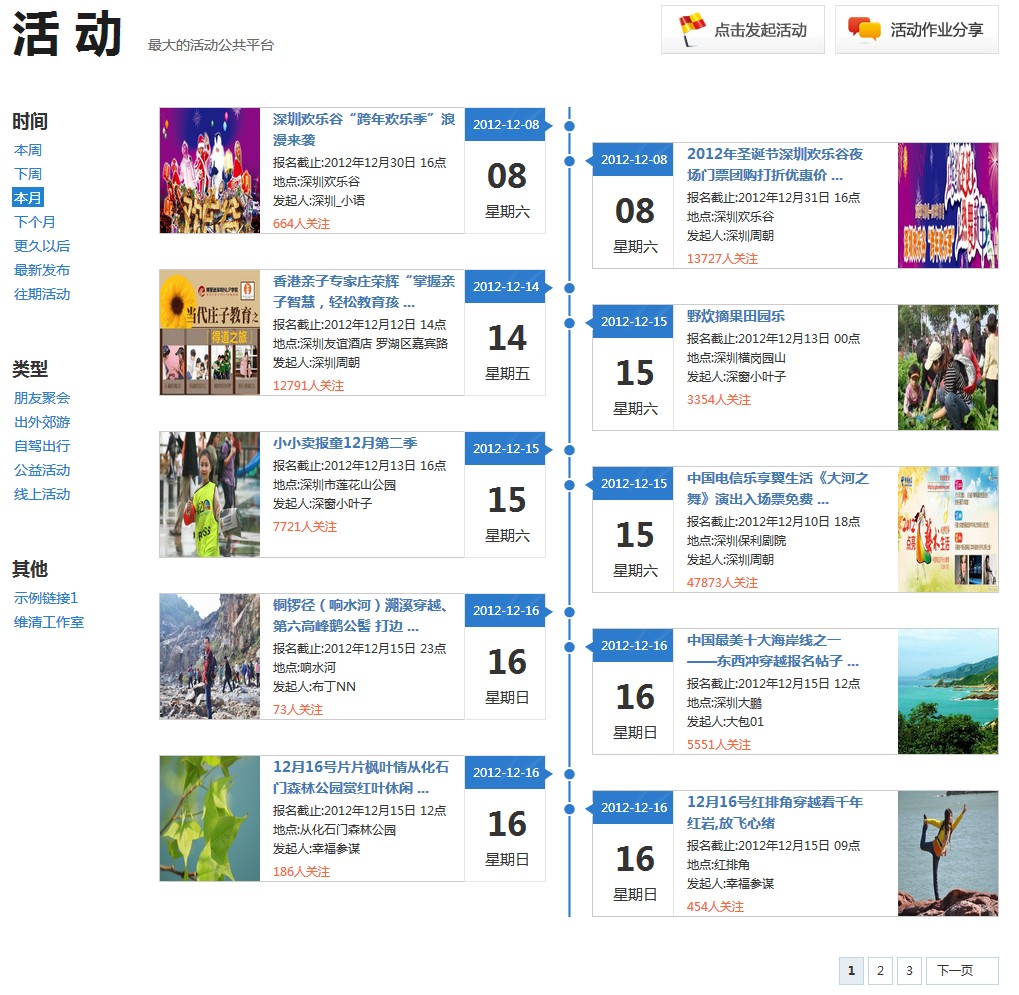Filter type 出外郊游
1019x995 pixels.
click(42, 422)
